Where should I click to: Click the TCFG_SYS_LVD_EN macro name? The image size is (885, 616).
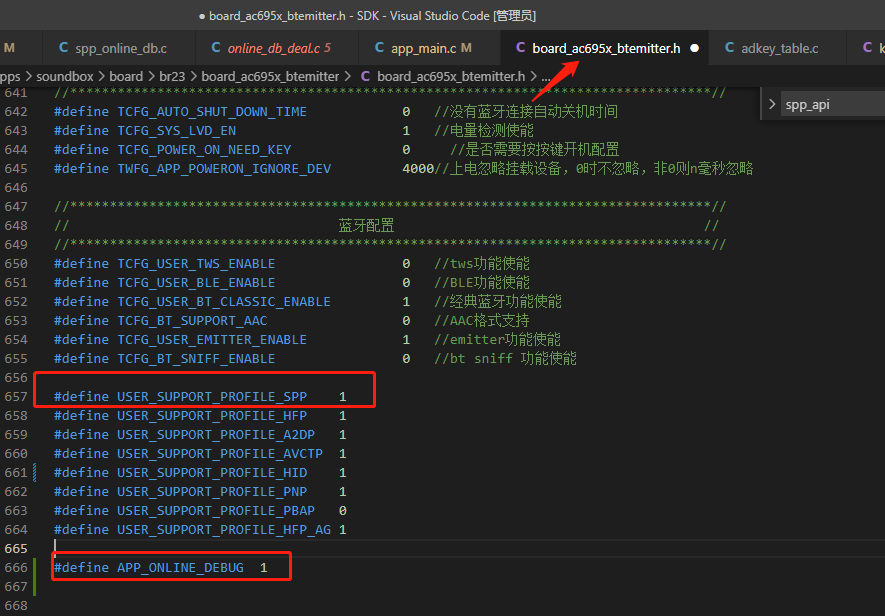tap(177, 130)
